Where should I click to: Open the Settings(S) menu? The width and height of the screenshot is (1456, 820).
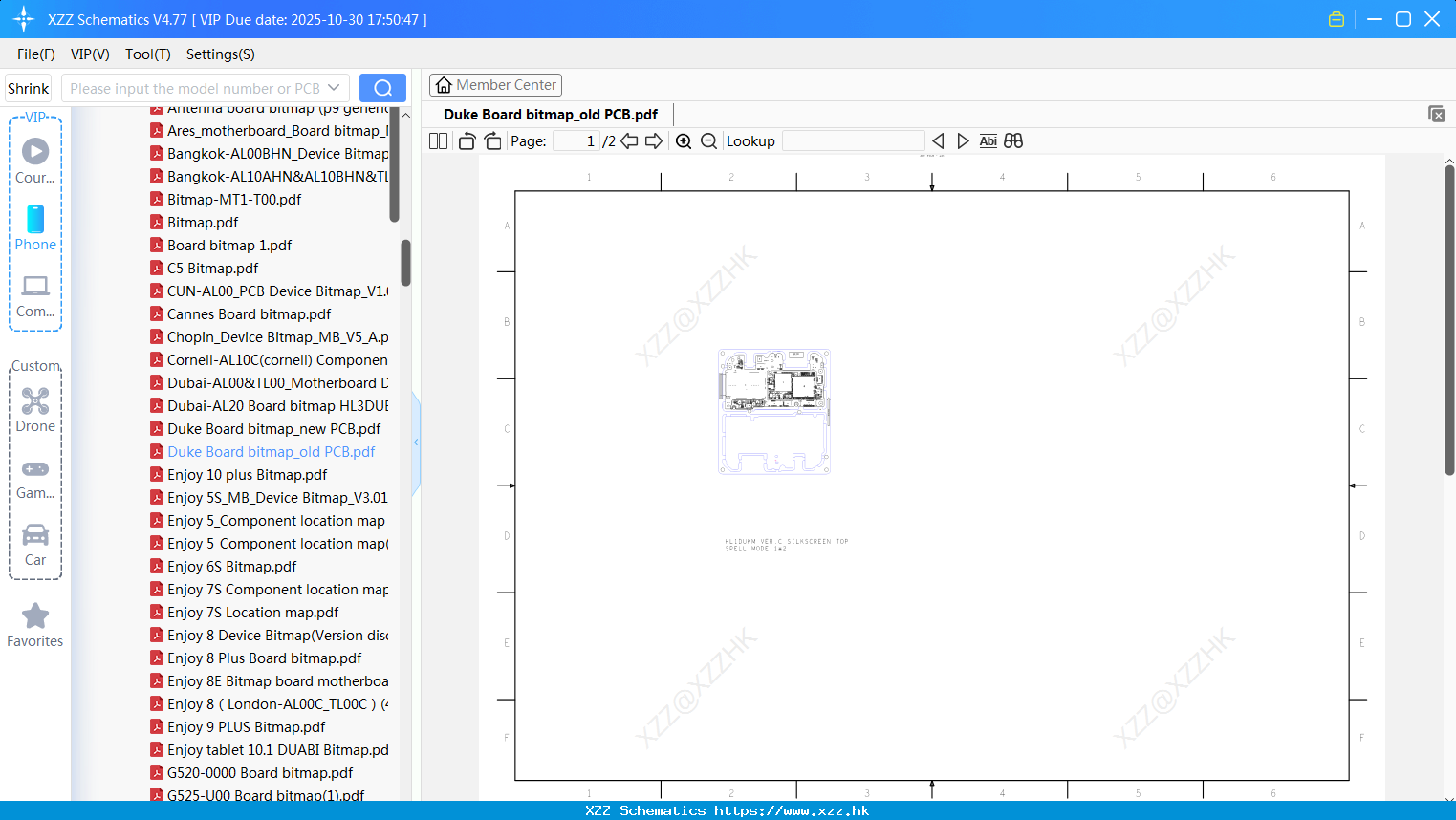pyautogui.click(x=221, y=54)
